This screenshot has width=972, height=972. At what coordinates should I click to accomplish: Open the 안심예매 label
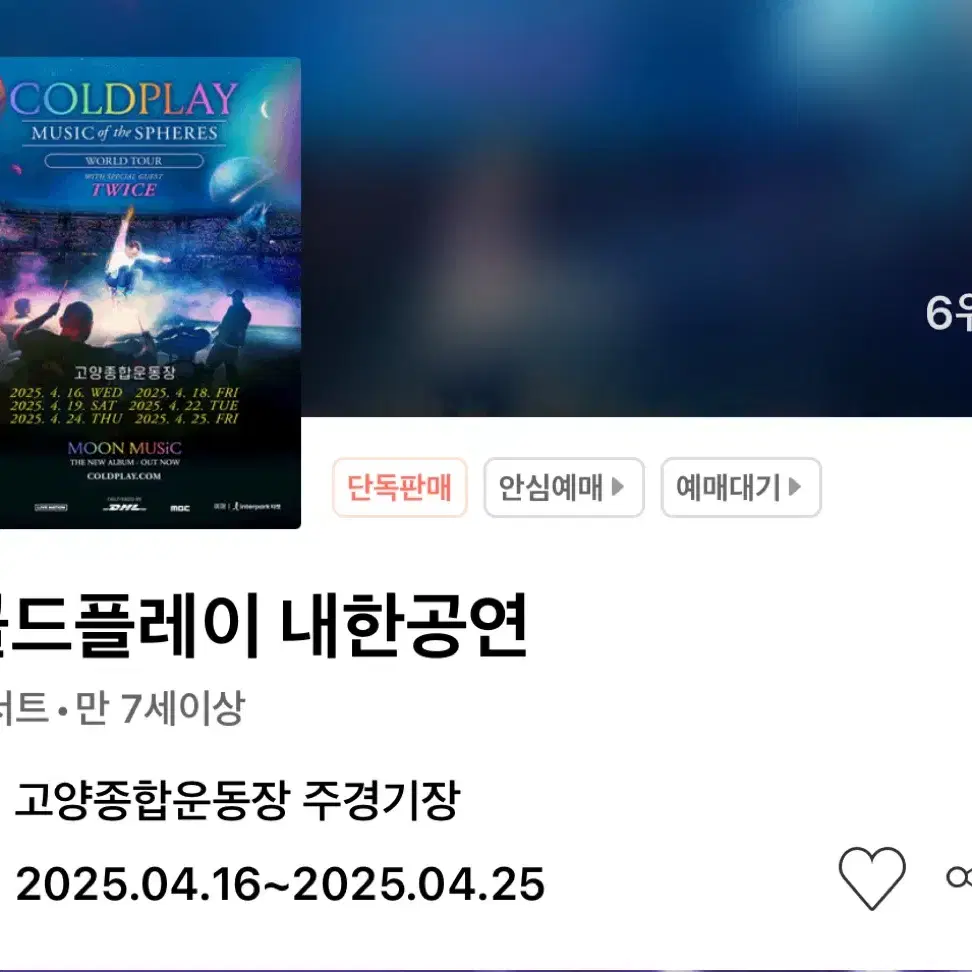pos(550,487)
